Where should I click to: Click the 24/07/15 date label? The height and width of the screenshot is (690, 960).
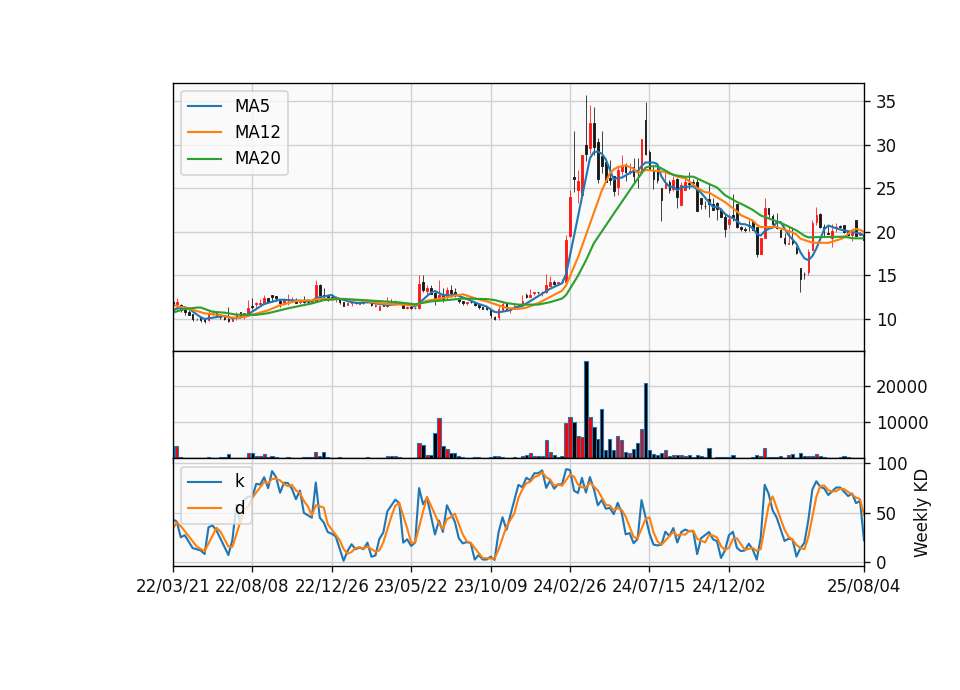[649, 586]
